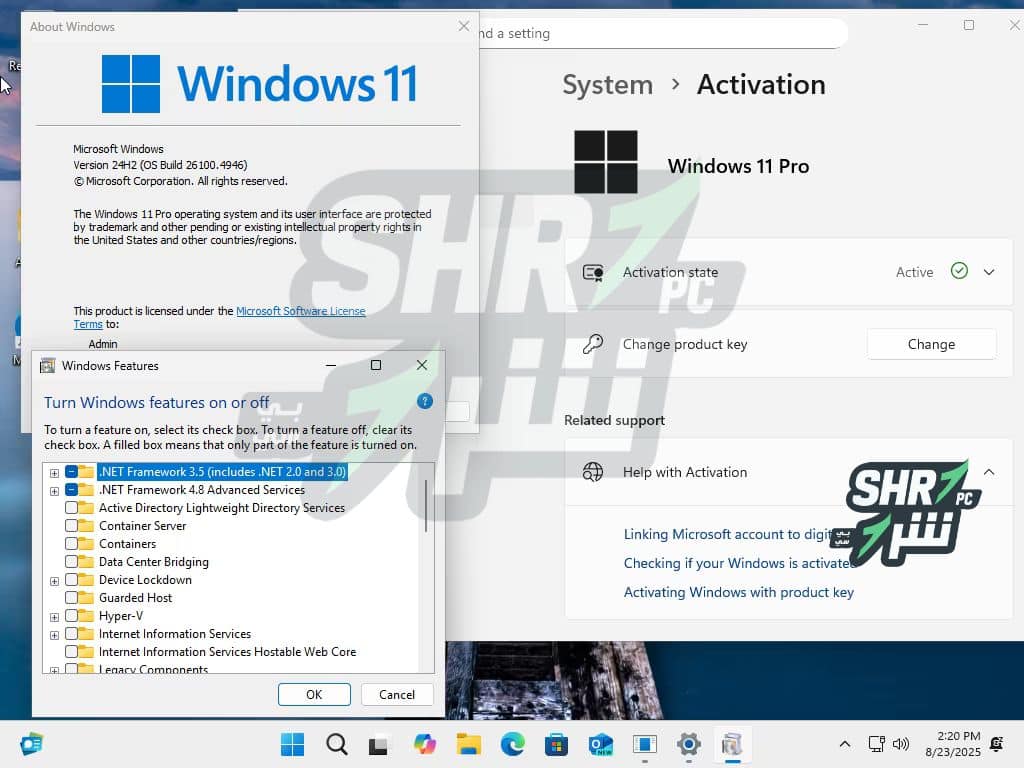Expand the Activation state row chevron
Screen dimensions: 1024x768
[x=989, y=272]
